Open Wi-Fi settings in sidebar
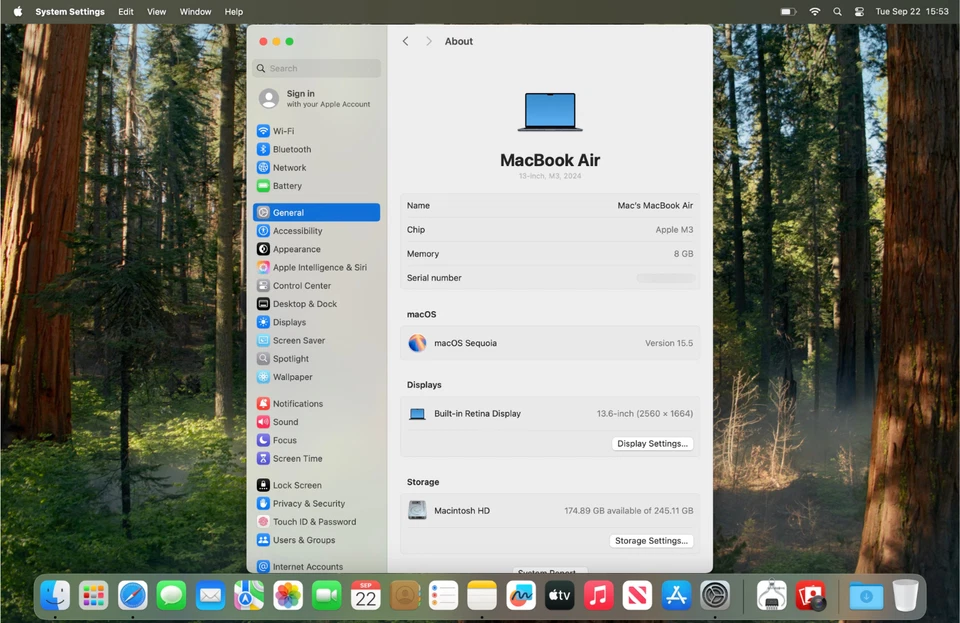The height and width of the screenshot is (623, 960). coord(316,131)
